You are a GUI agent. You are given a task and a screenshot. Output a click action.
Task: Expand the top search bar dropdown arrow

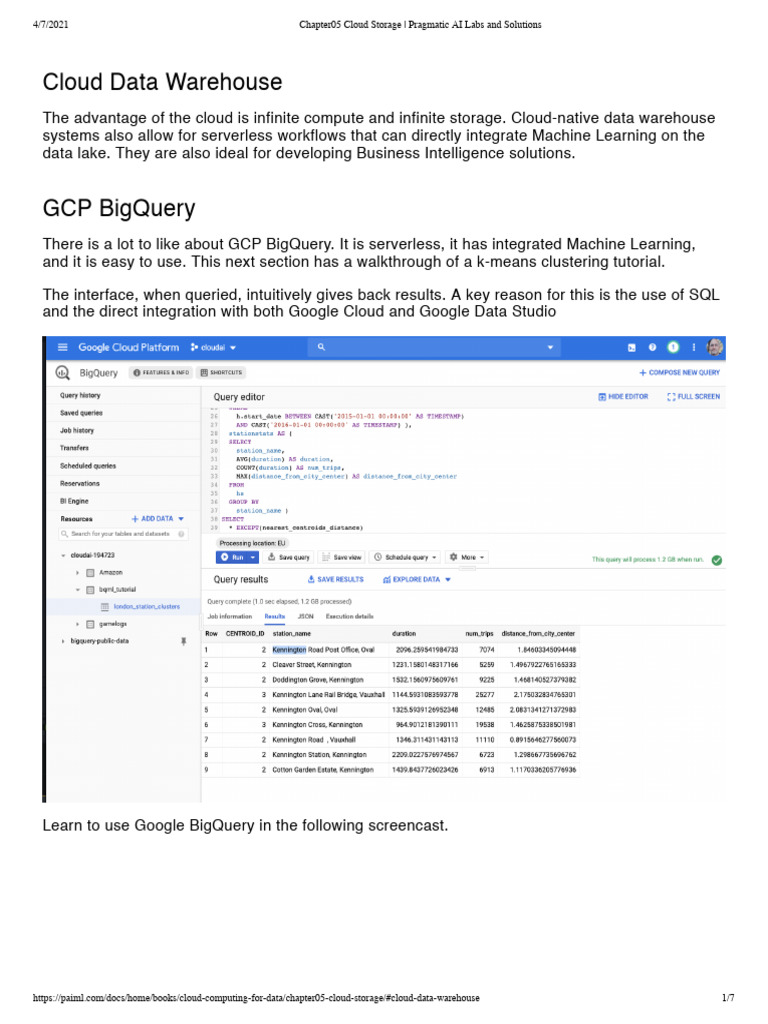550,347
